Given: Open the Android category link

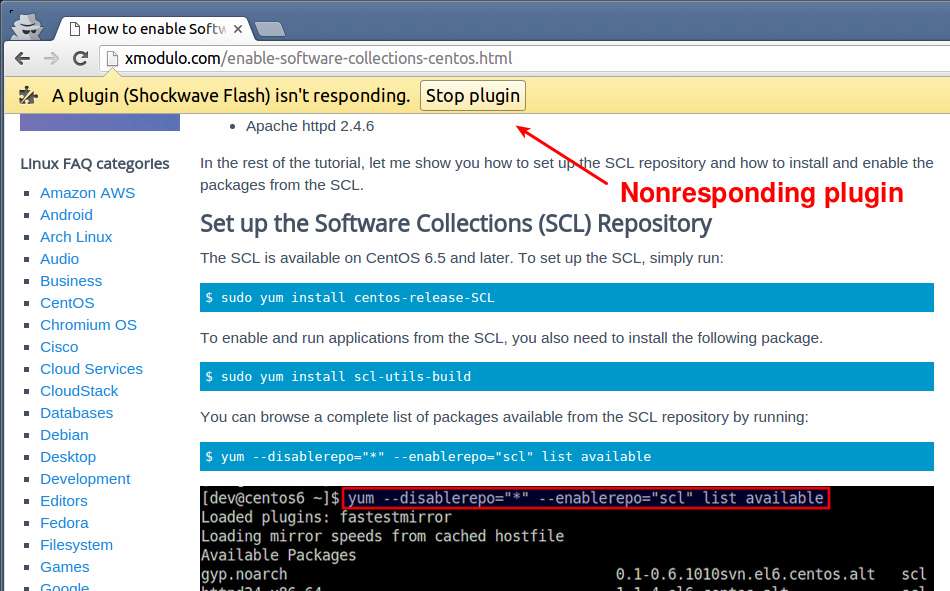Looking at the screenshot, I should tap(66, 215).
